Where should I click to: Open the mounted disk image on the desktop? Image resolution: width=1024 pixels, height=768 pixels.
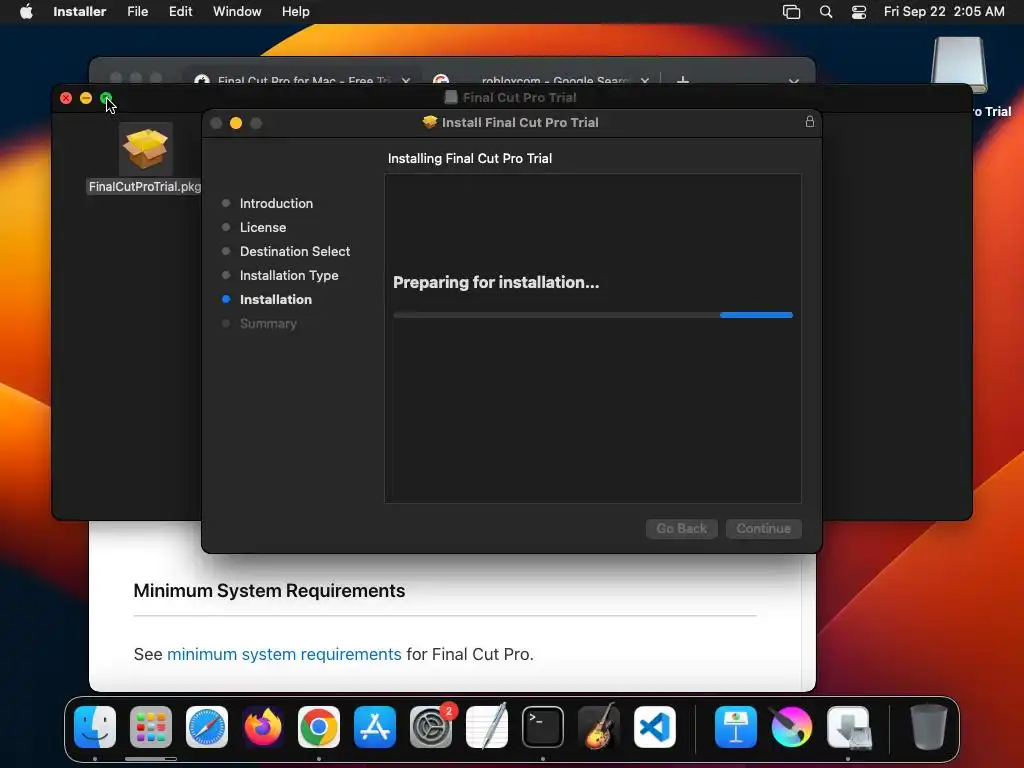959,65
